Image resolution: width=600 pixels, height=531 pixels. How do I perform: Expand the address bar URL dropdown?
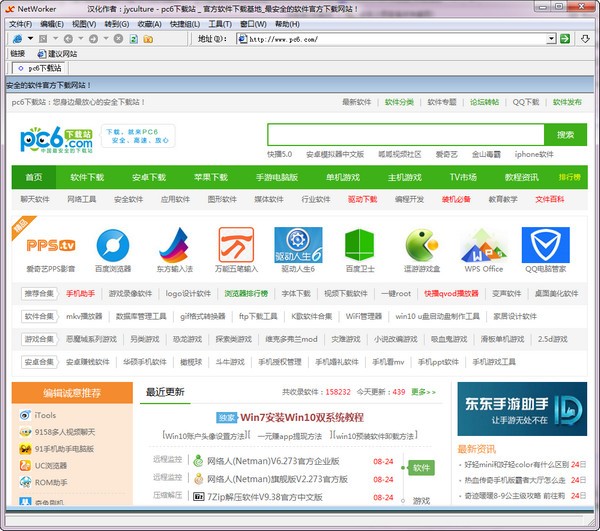click(551, 39)
